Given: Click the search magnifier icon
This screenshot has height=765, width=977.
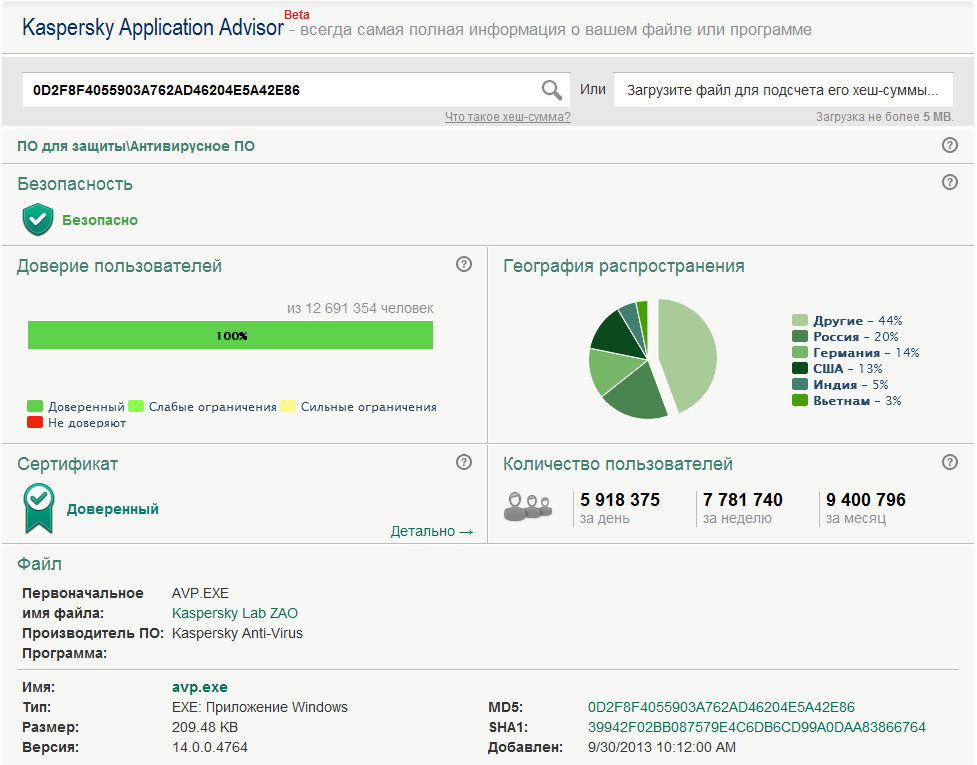Looking at the screenshot, I should pyautogui.click(x=551, y=89).
